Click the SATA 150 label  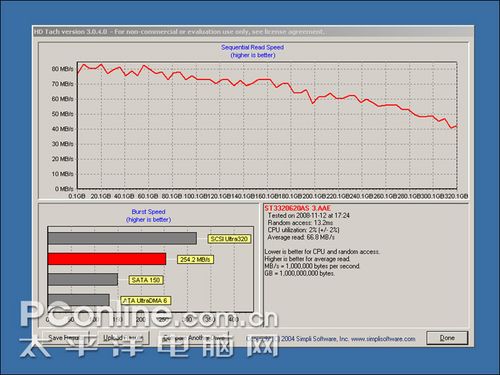point(146,280)
